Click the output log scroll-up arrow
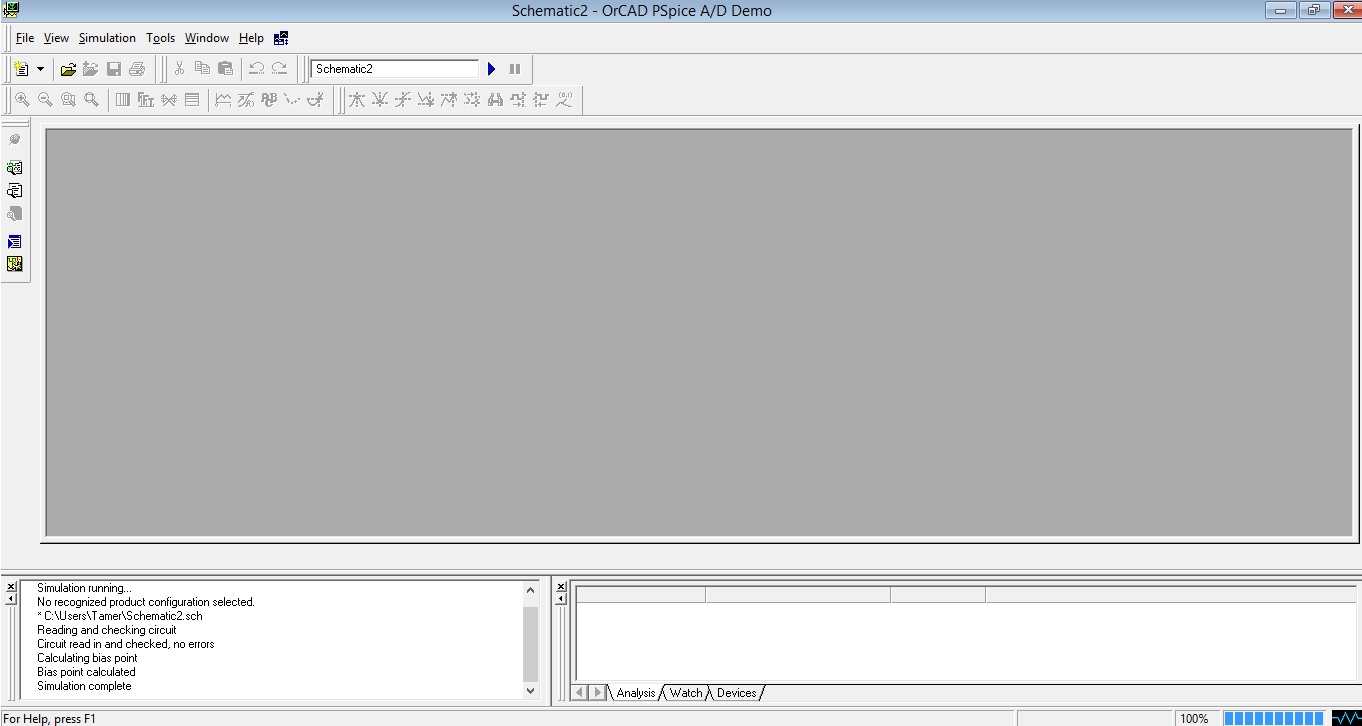Screen dimensions: 1362x726 pos(530,590)
